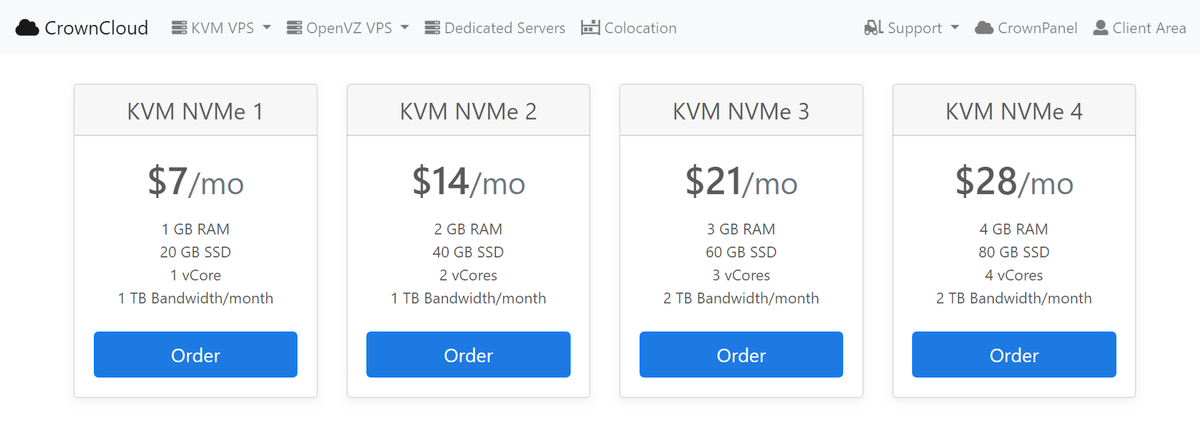Click the 3 GB RAM text
The image size is (1200, 435).
(x=741, y=229)
